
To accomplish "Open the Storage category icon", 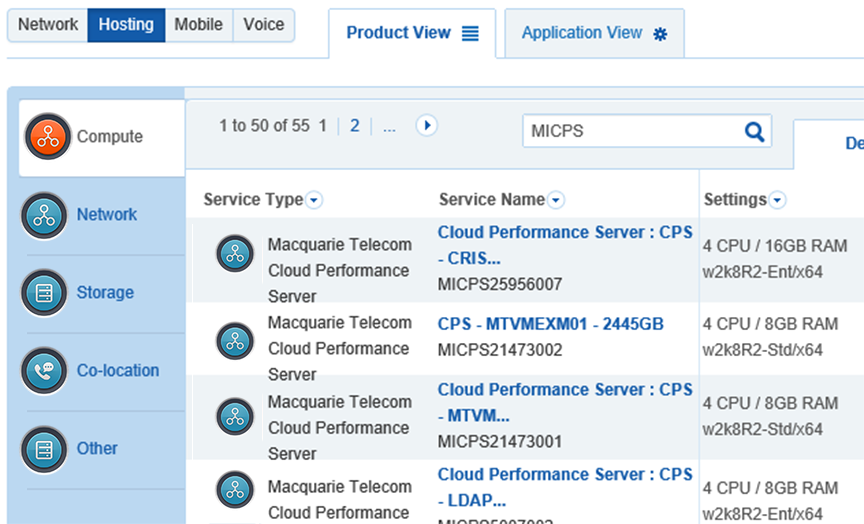I will [44, 293].
